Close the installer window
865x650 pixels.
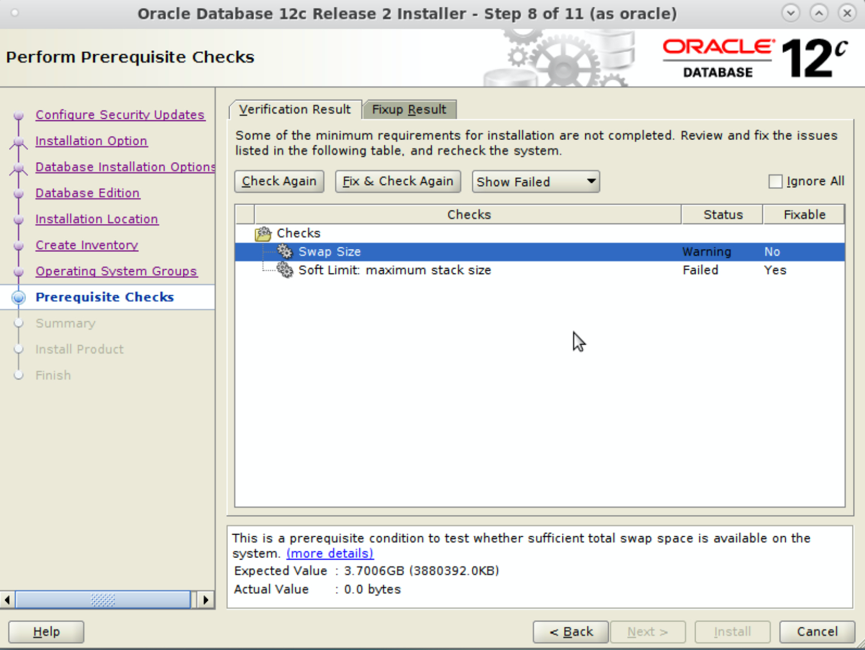[847, 13]
